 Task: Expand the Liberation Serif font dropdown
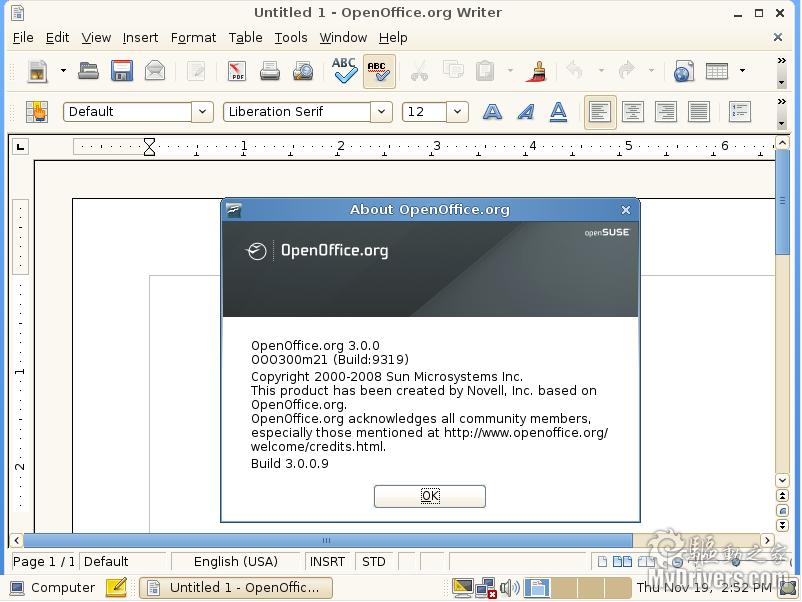pyautogui.click(x=382, y=112)
